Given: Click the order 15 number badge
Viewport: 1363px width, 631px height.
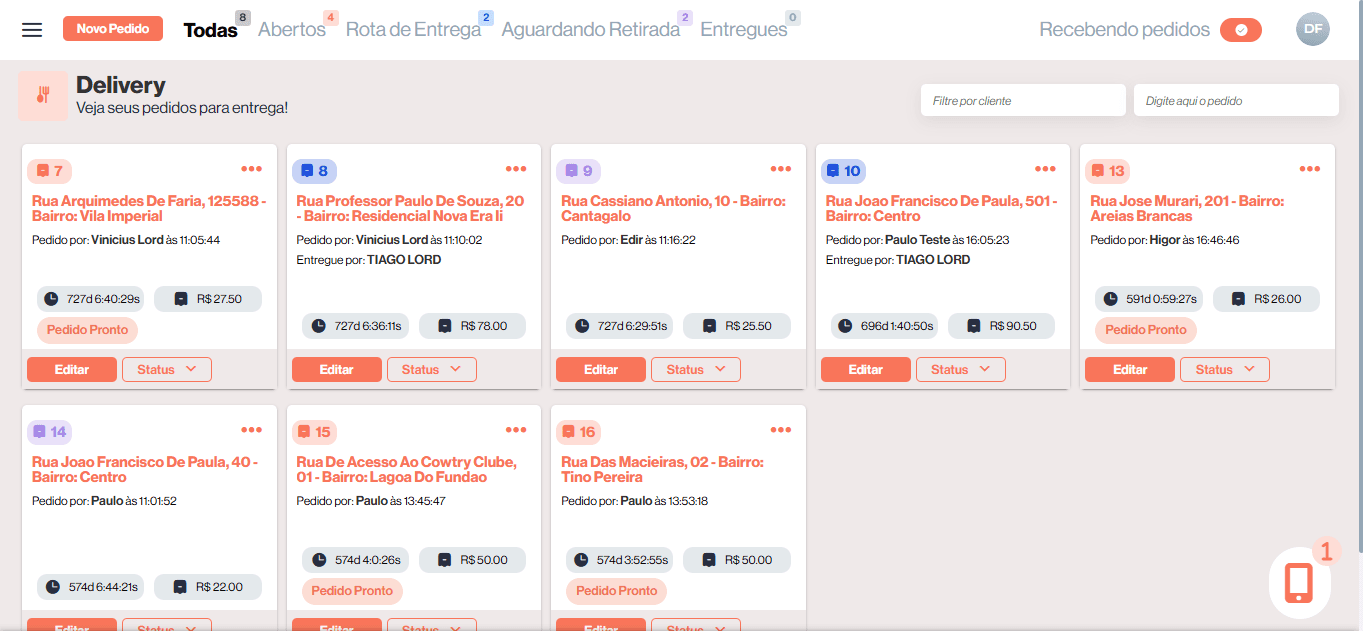Looking at the screenshot, I should (x=315, y=432).
